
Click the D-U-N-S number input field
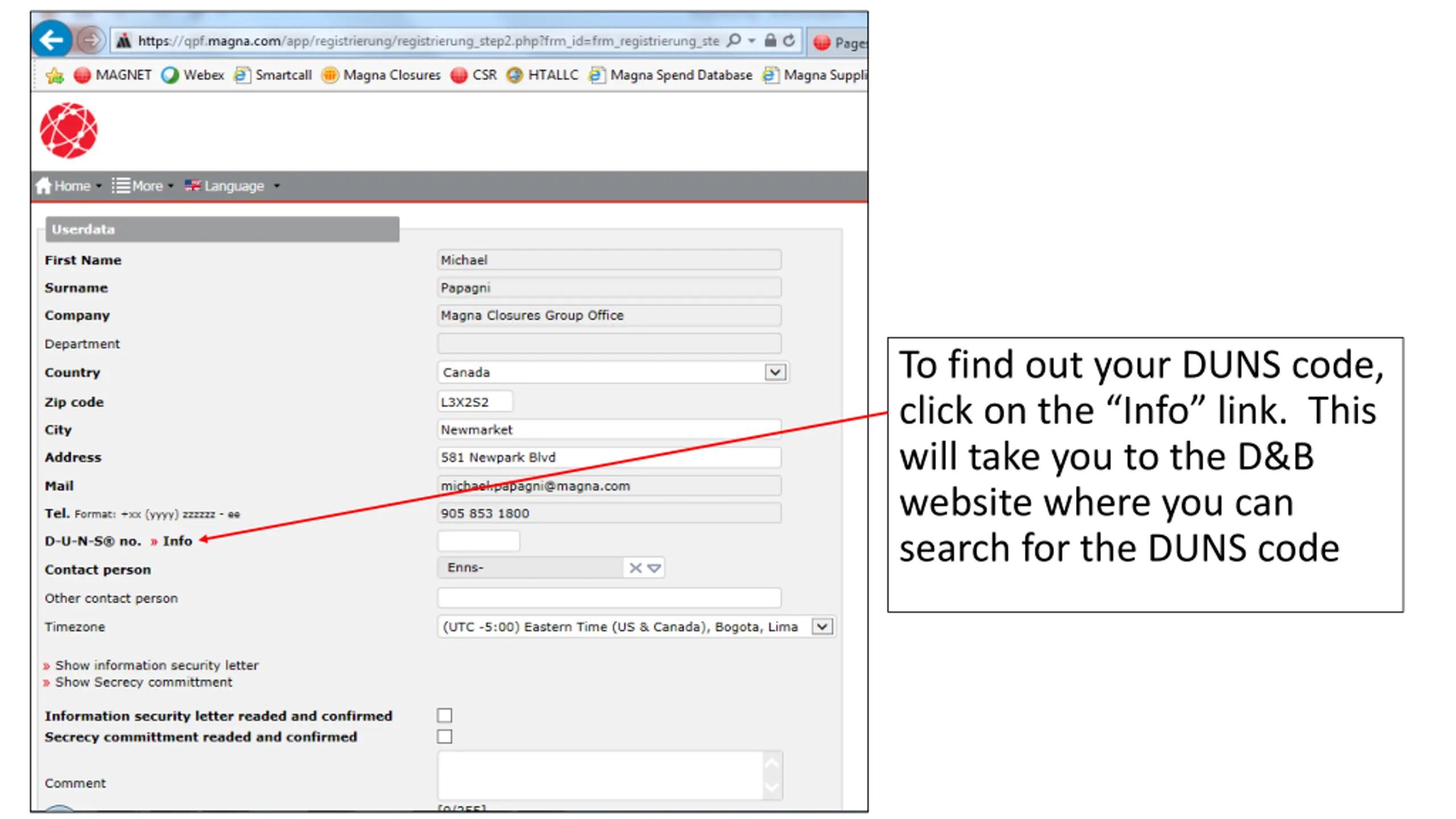point(478,541)
